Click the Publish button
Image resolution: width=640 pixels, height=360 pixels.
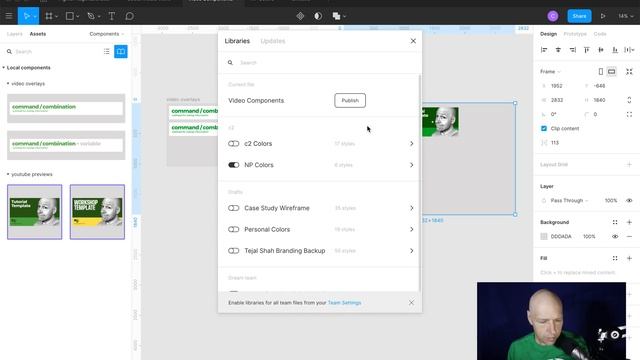pos(350,100)
